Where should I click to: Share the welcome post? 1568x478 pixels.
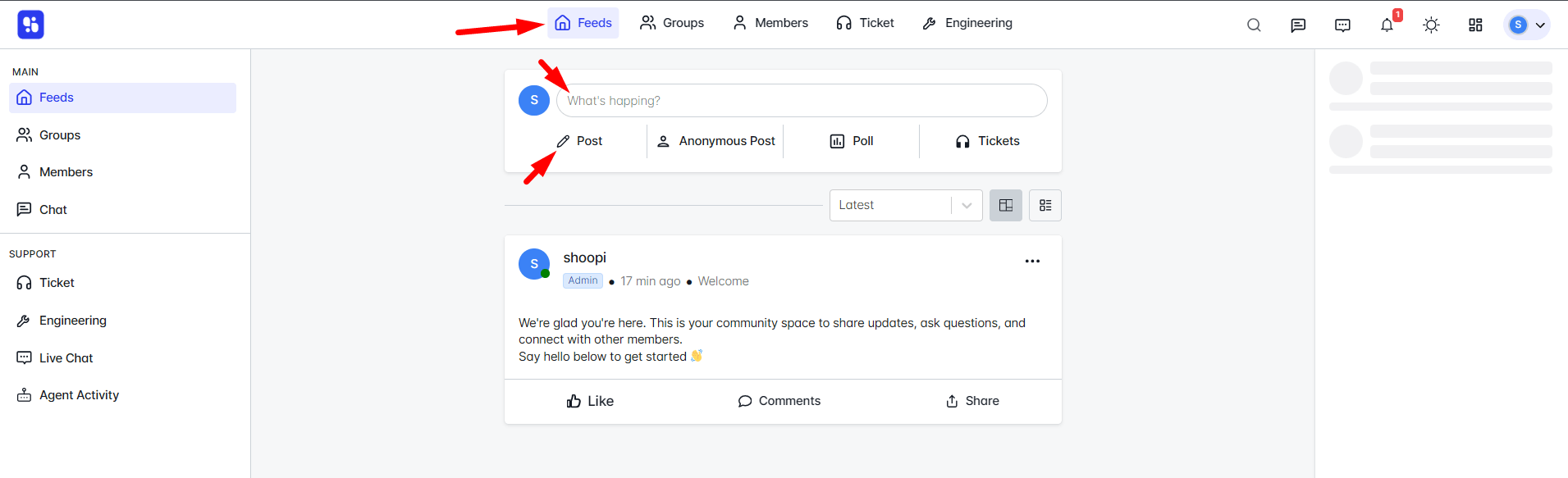(972, 401)
